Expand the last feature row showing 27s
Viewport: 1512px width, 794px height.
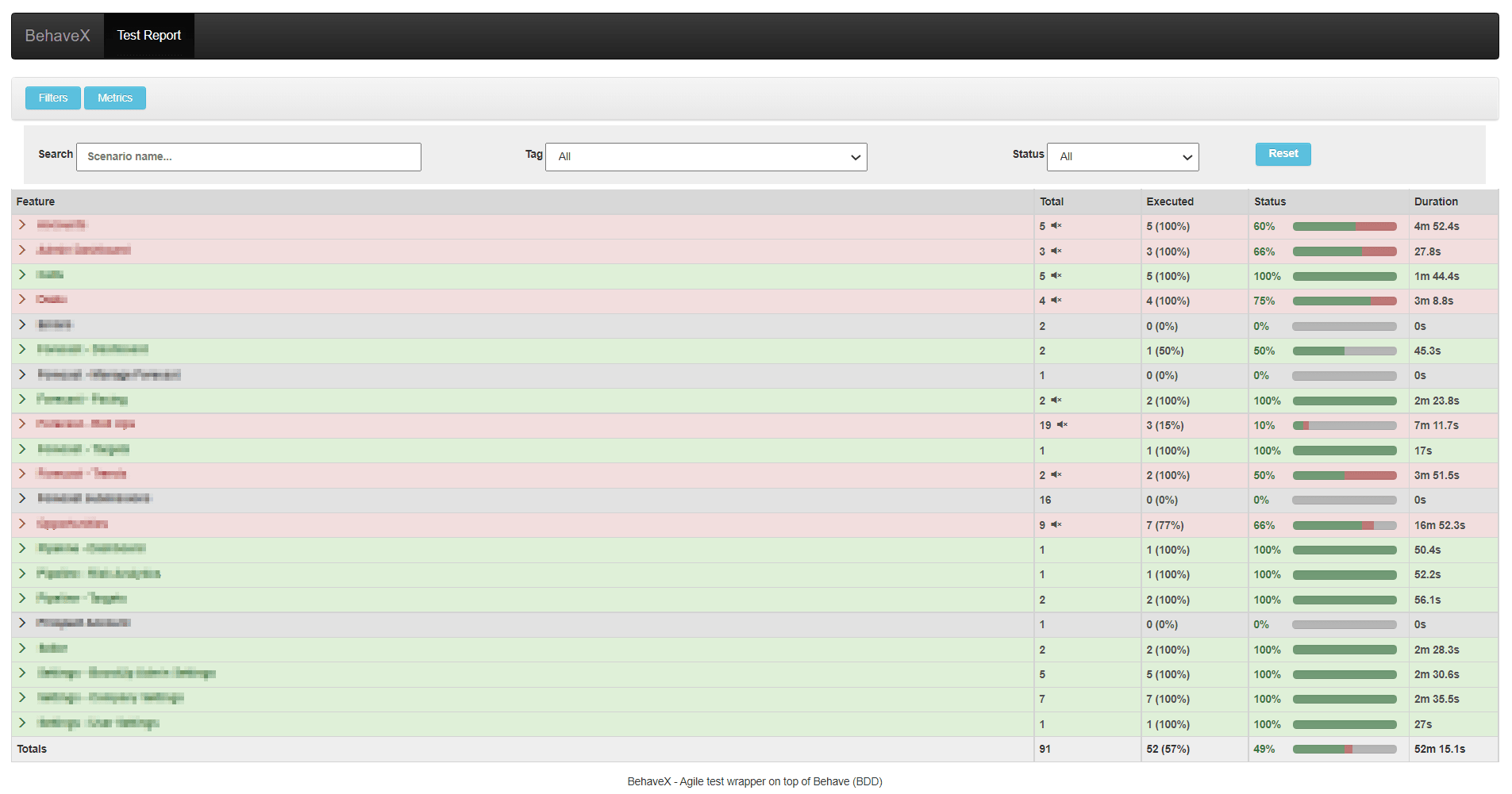[x=21, y=723]
